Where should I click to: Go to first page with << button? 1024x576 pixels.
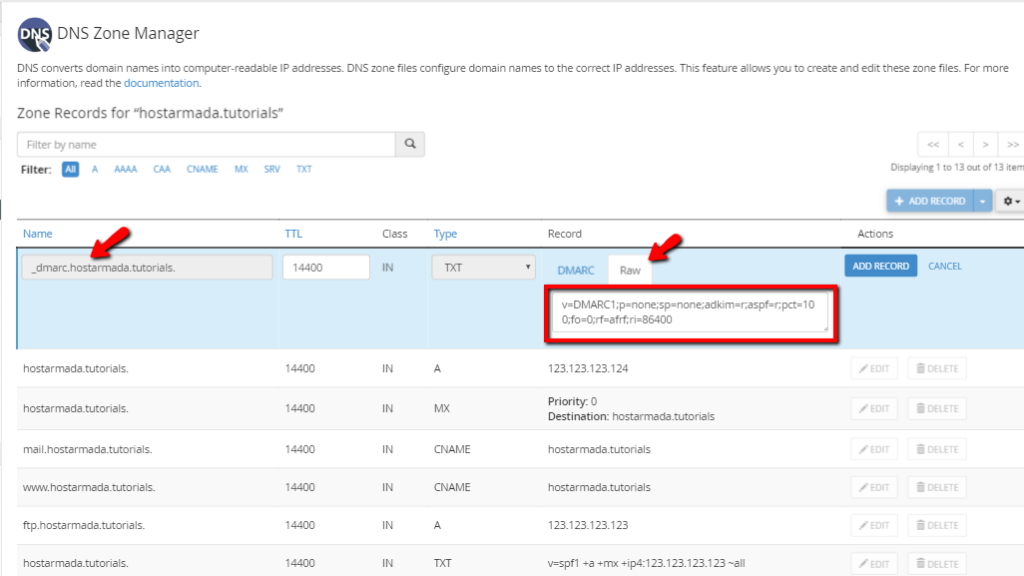point(933,144)
